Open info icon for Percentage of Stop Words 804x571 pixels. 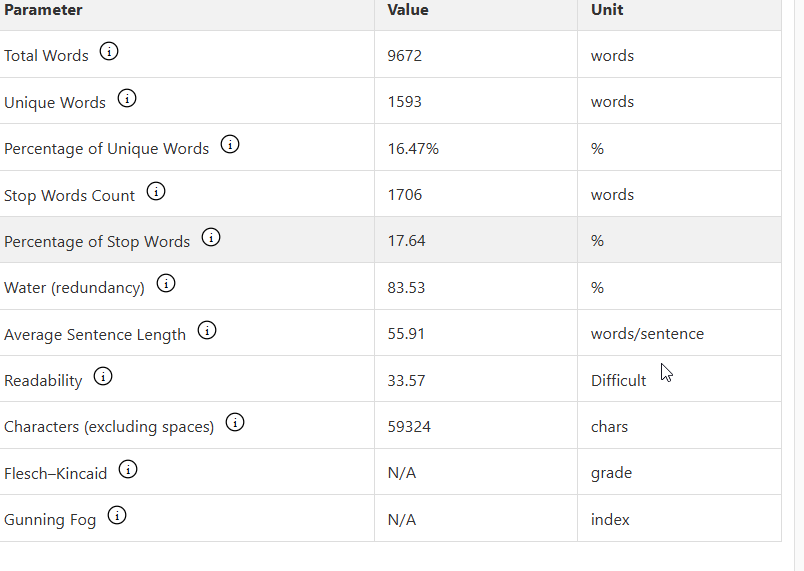(211, 237)
